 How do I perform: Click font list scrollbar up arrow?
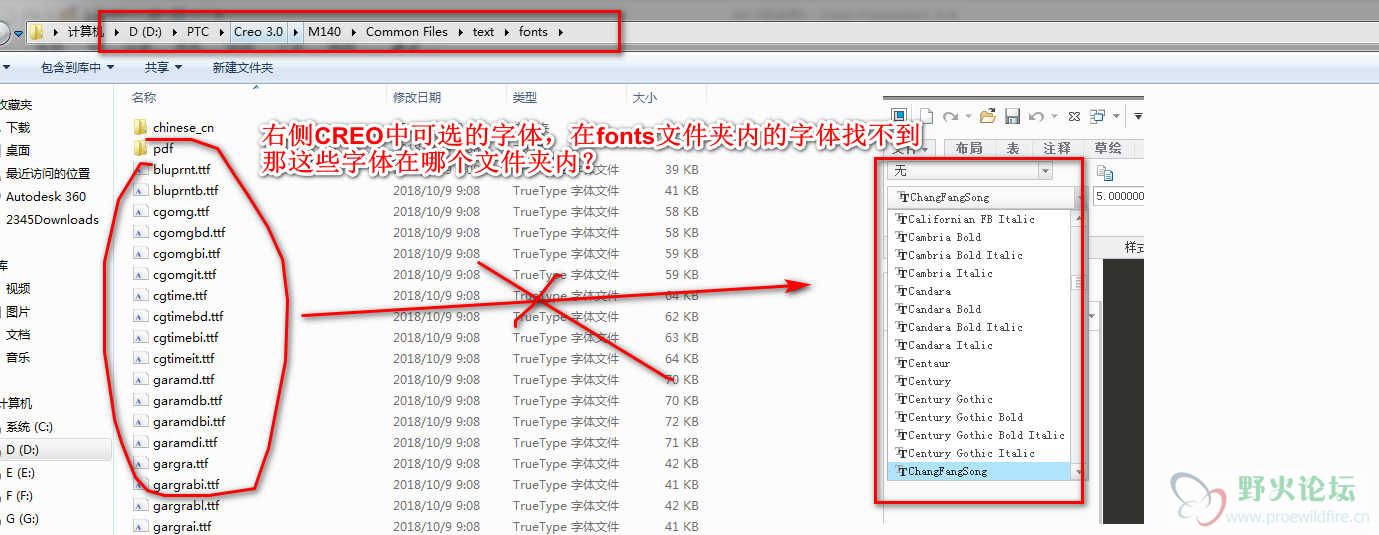[1078, 218]
